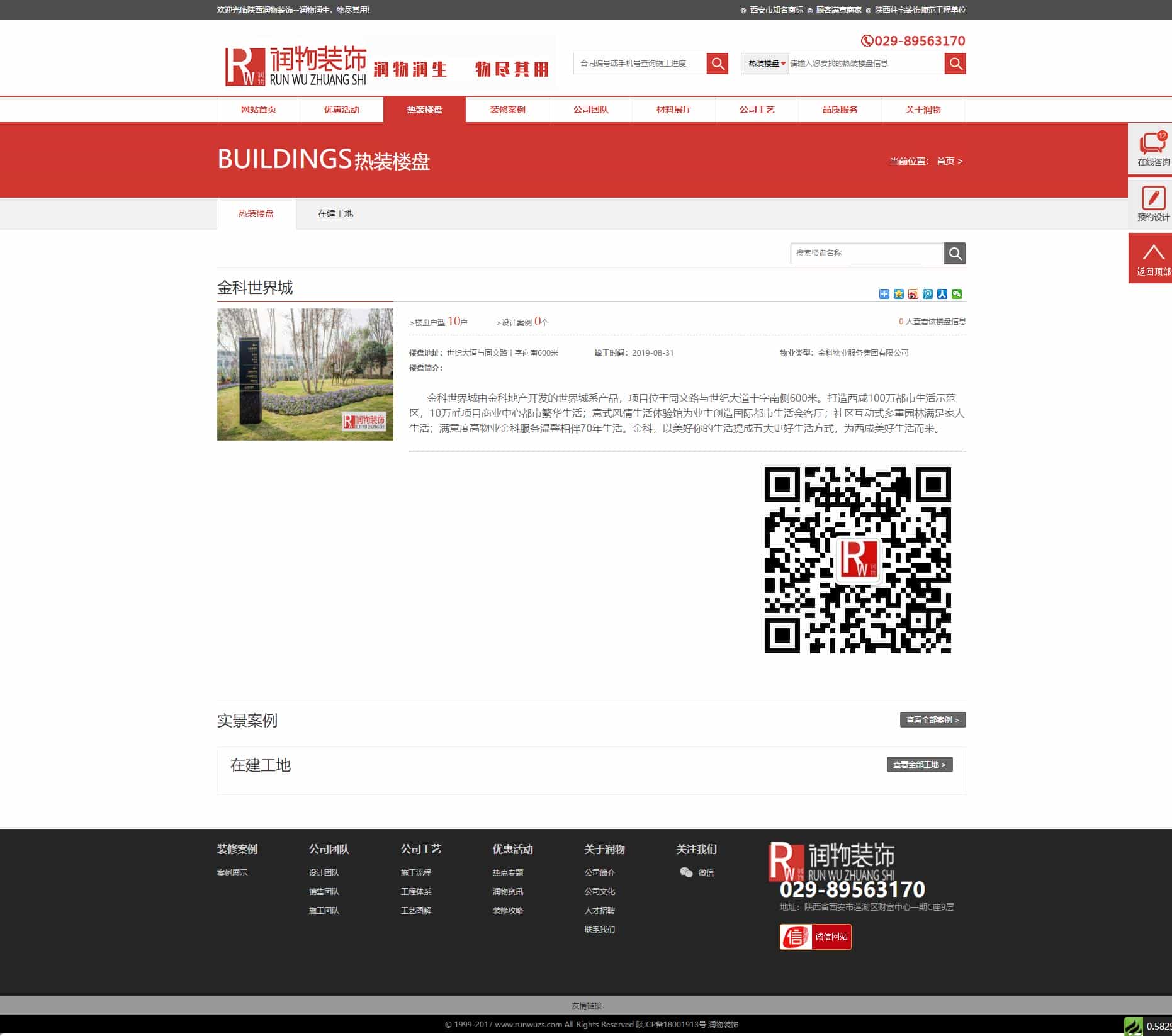Screen dimensions: 1172x1036
Task: Click the 金科世界城 title text
Action: pyautogui.click(x=255, y=288)
